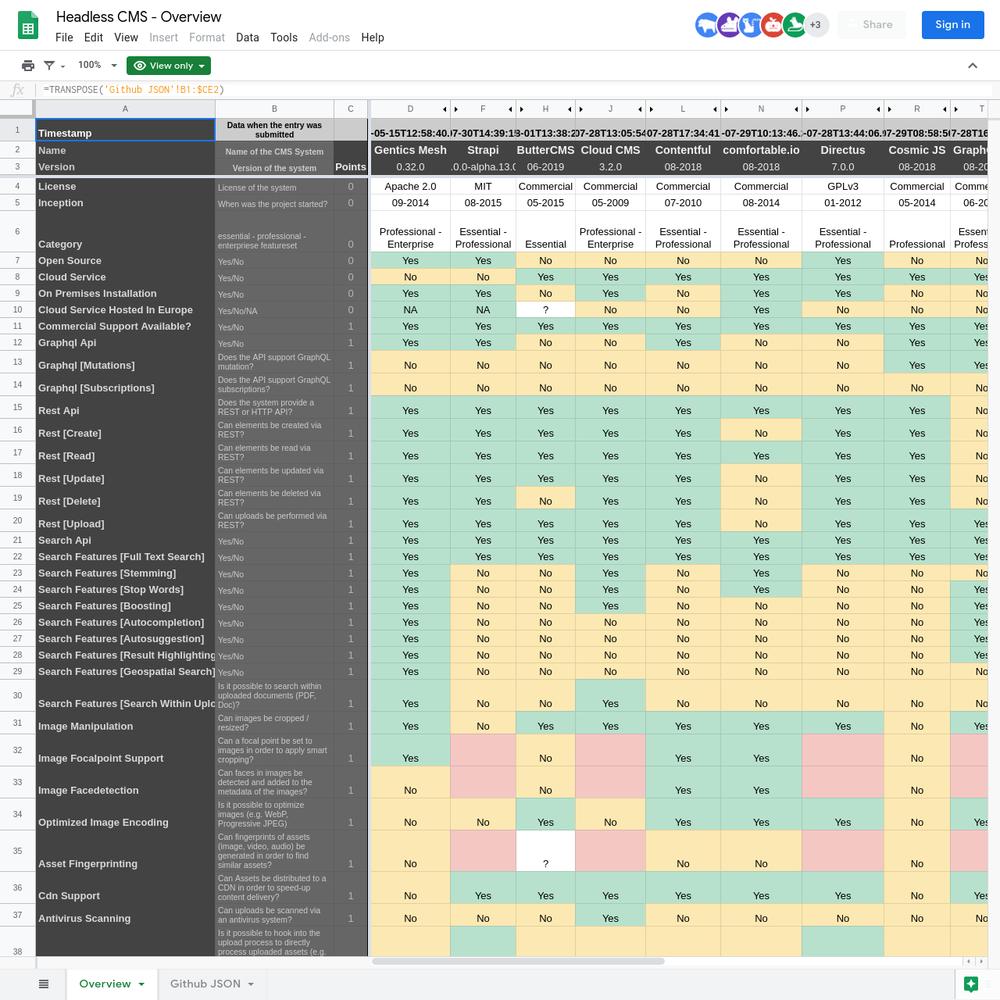Image resolution: width=1000 pixels, height=1000 pixels.
Task: Click the Timestamp cell A1
Action: click(x=125, y=129)
